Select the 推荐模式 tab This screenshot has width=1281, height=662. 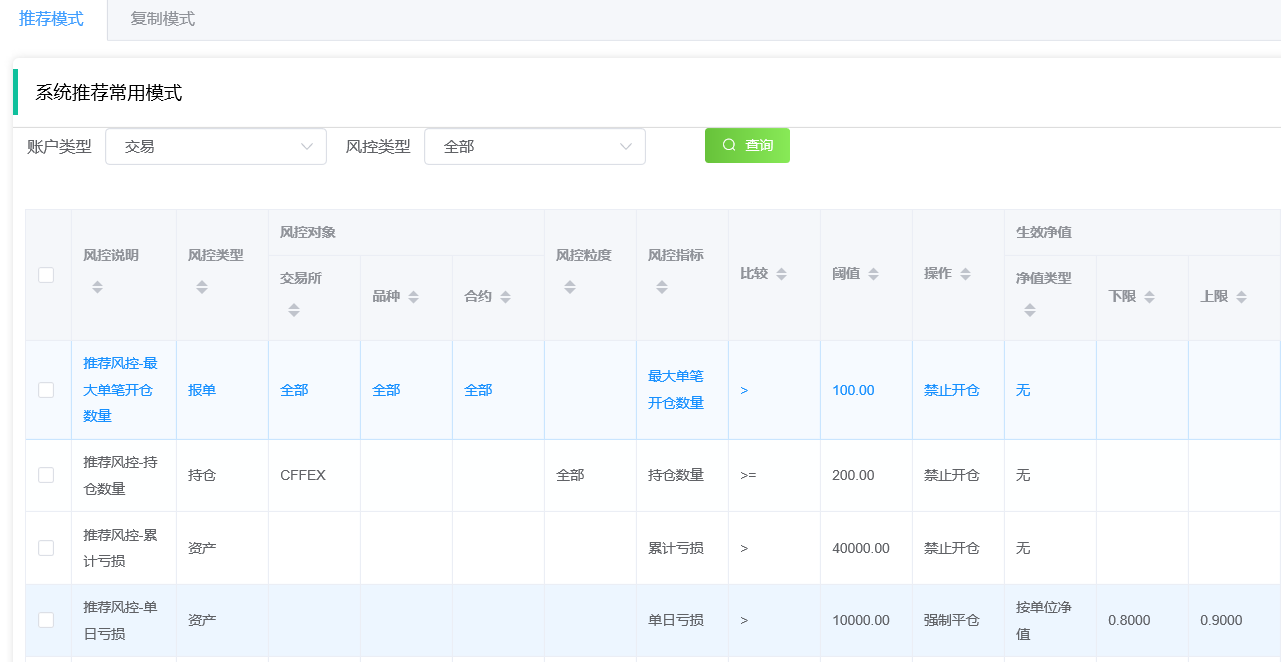[52, 19]
